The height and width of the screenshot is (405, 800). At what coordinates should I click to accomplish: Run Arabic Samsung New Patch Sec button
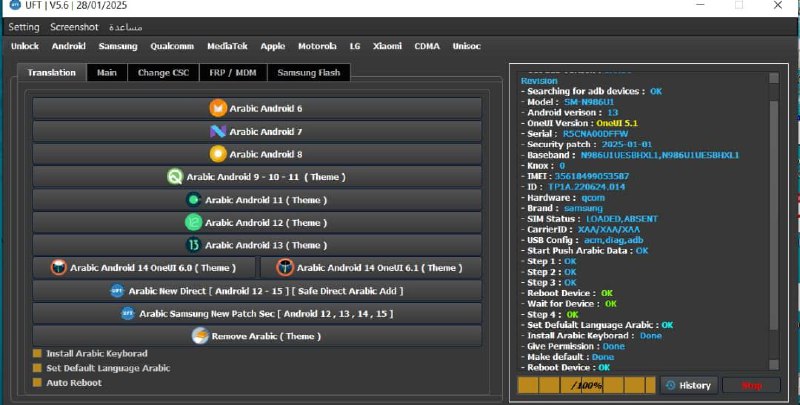(x=257, y=313)
